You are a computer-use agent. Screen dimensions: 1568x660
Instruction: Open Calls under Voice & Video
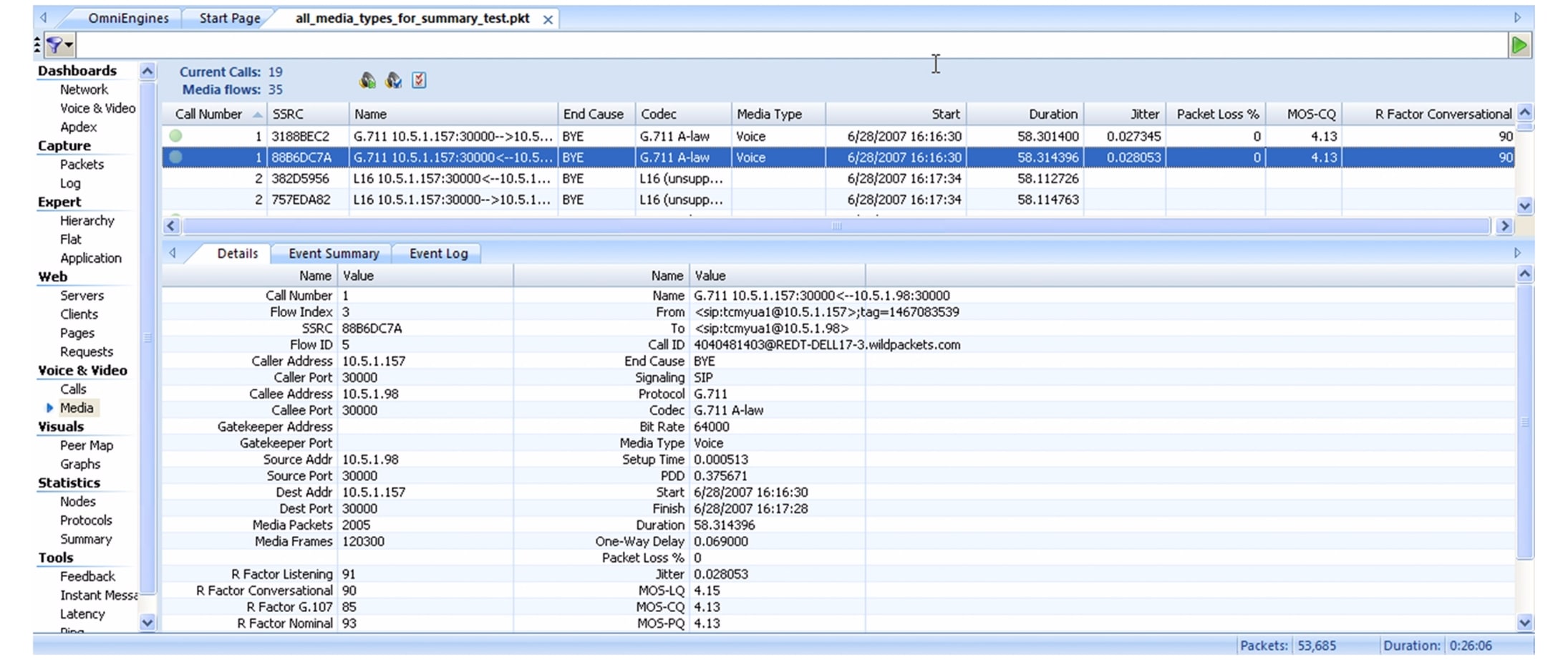tap(73, 389)
